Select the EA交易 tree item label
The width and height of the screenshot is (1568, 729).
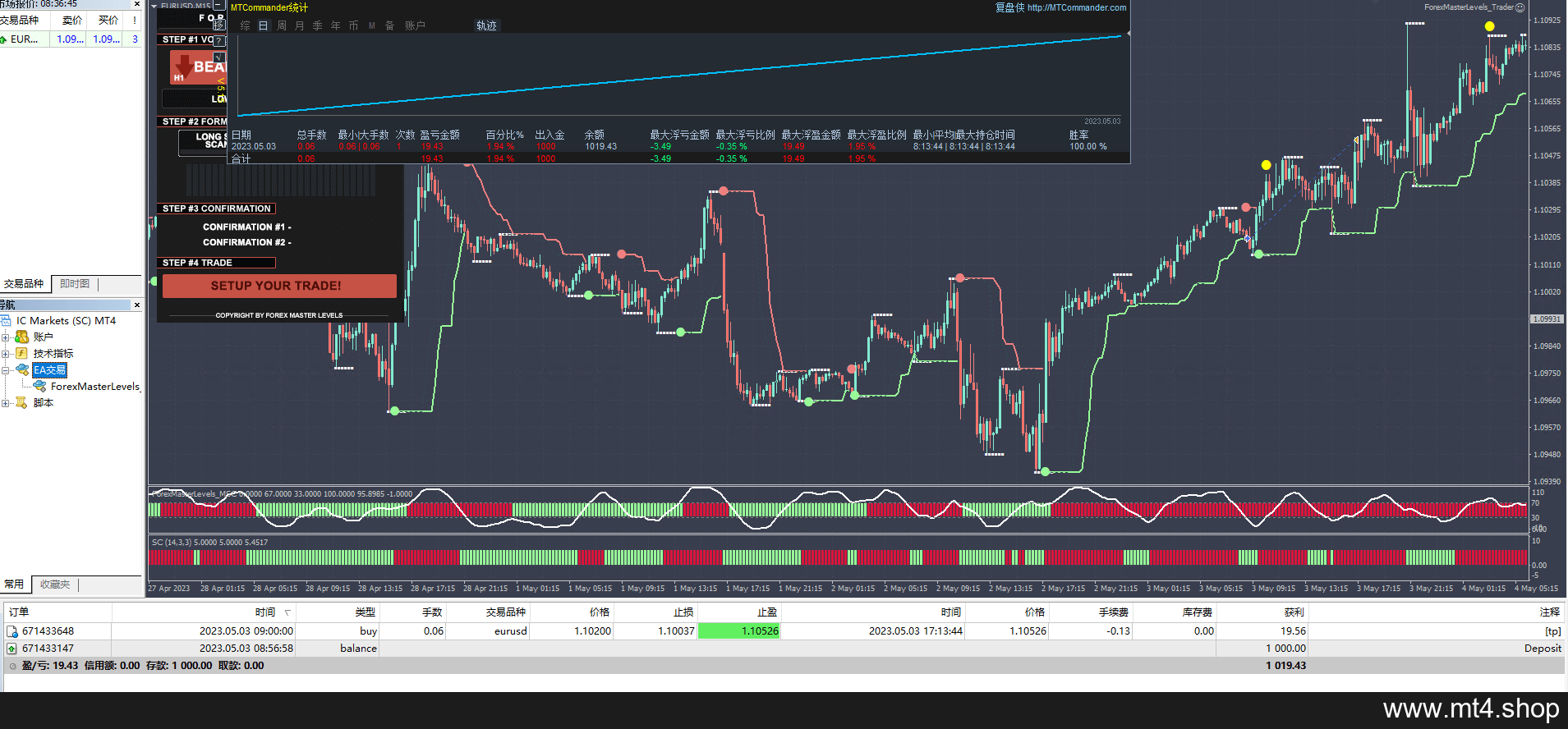[49, 370]
